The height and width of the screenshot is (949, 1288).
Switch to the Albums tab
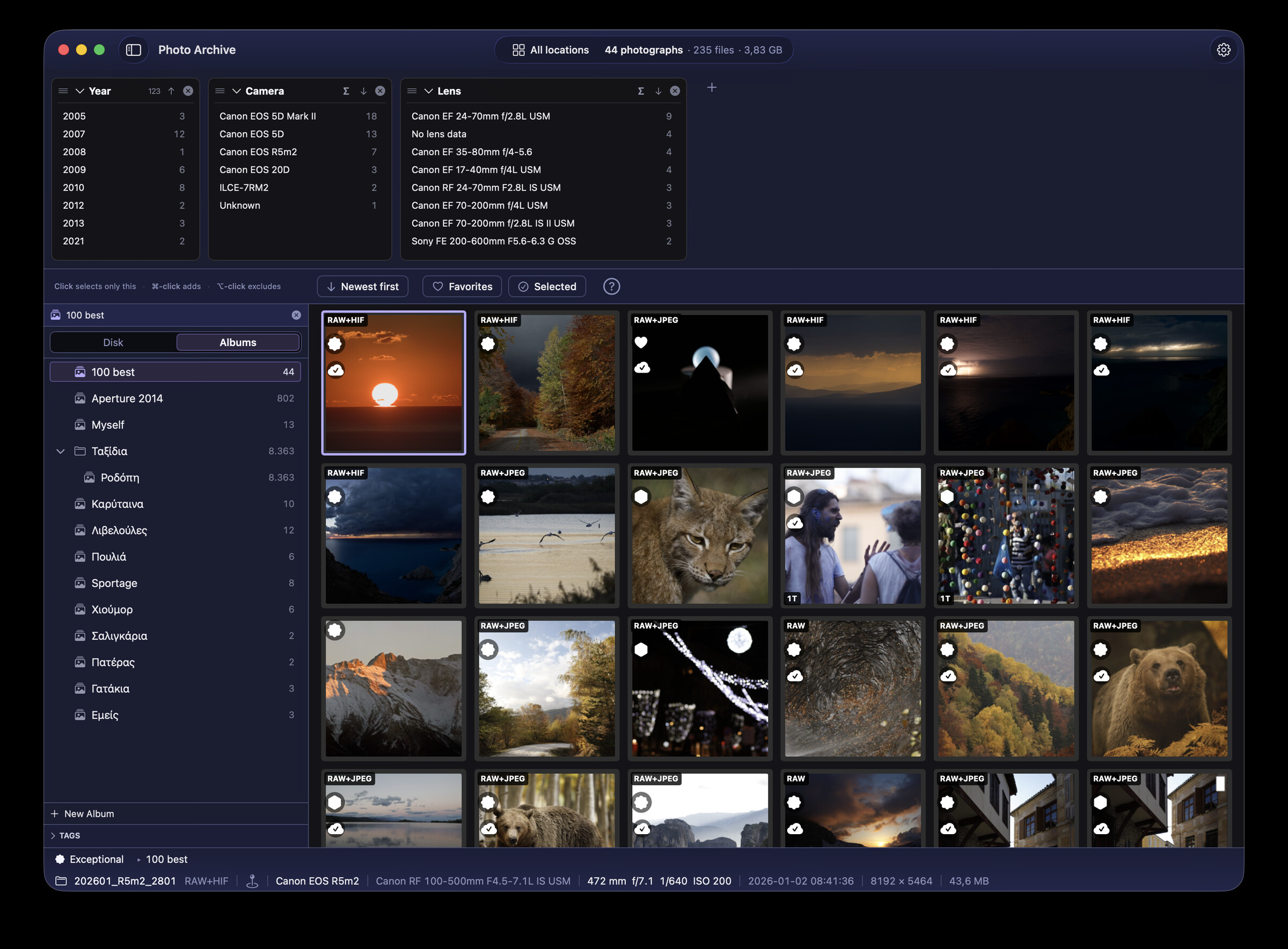click(238, 342)
